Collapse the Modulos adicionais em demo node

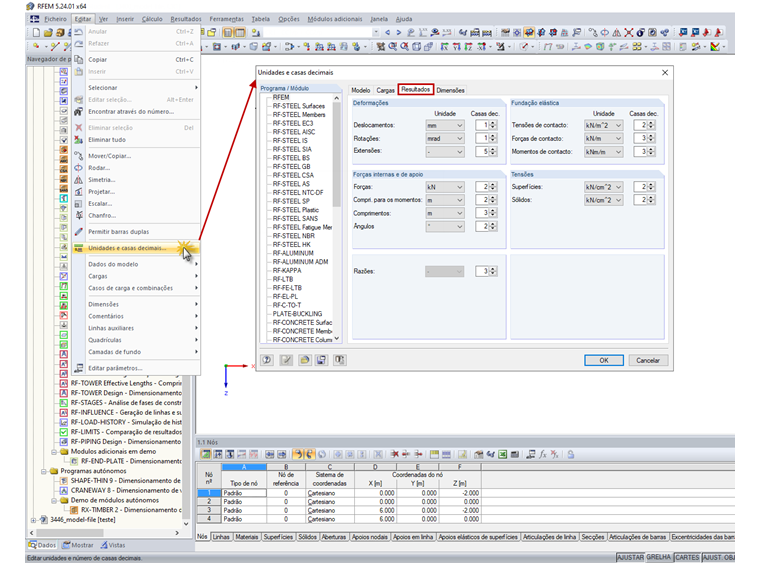pyautogui.click(x=54, y=452)
